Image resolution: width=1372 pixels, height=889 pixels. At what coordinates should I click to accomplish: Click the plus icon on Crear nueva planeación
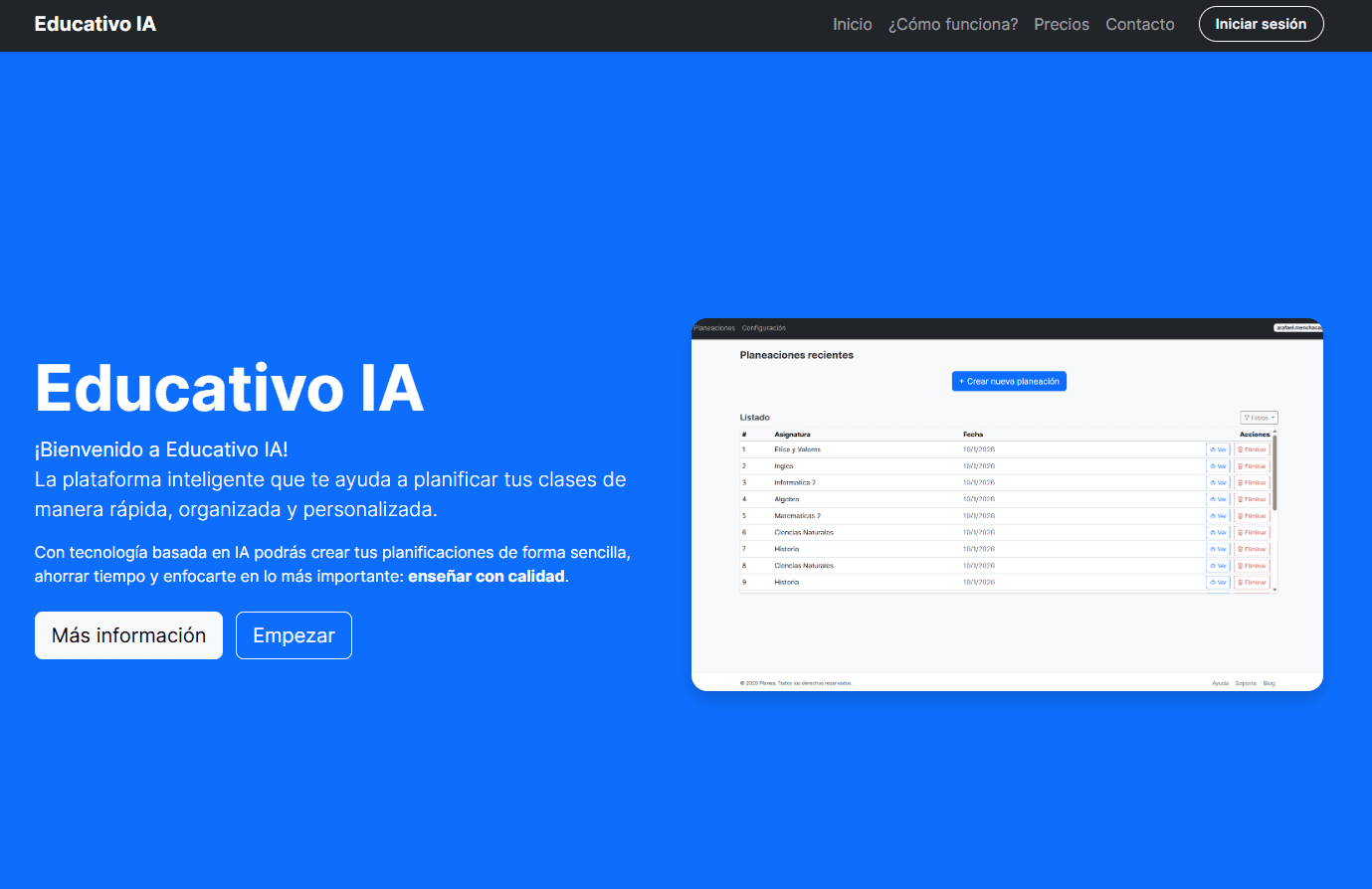pos(961,381)
